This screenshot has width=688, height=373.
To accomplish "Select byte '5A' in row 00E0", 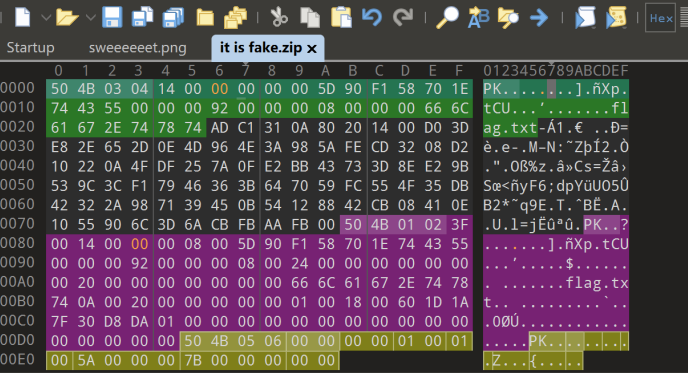I will click(x=86, y=360).
